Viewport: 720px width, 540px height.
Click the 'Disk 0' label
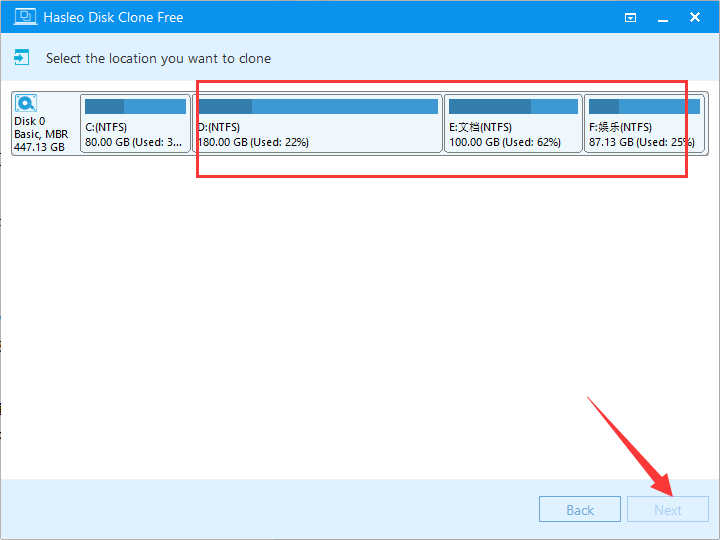coord(30,121)
